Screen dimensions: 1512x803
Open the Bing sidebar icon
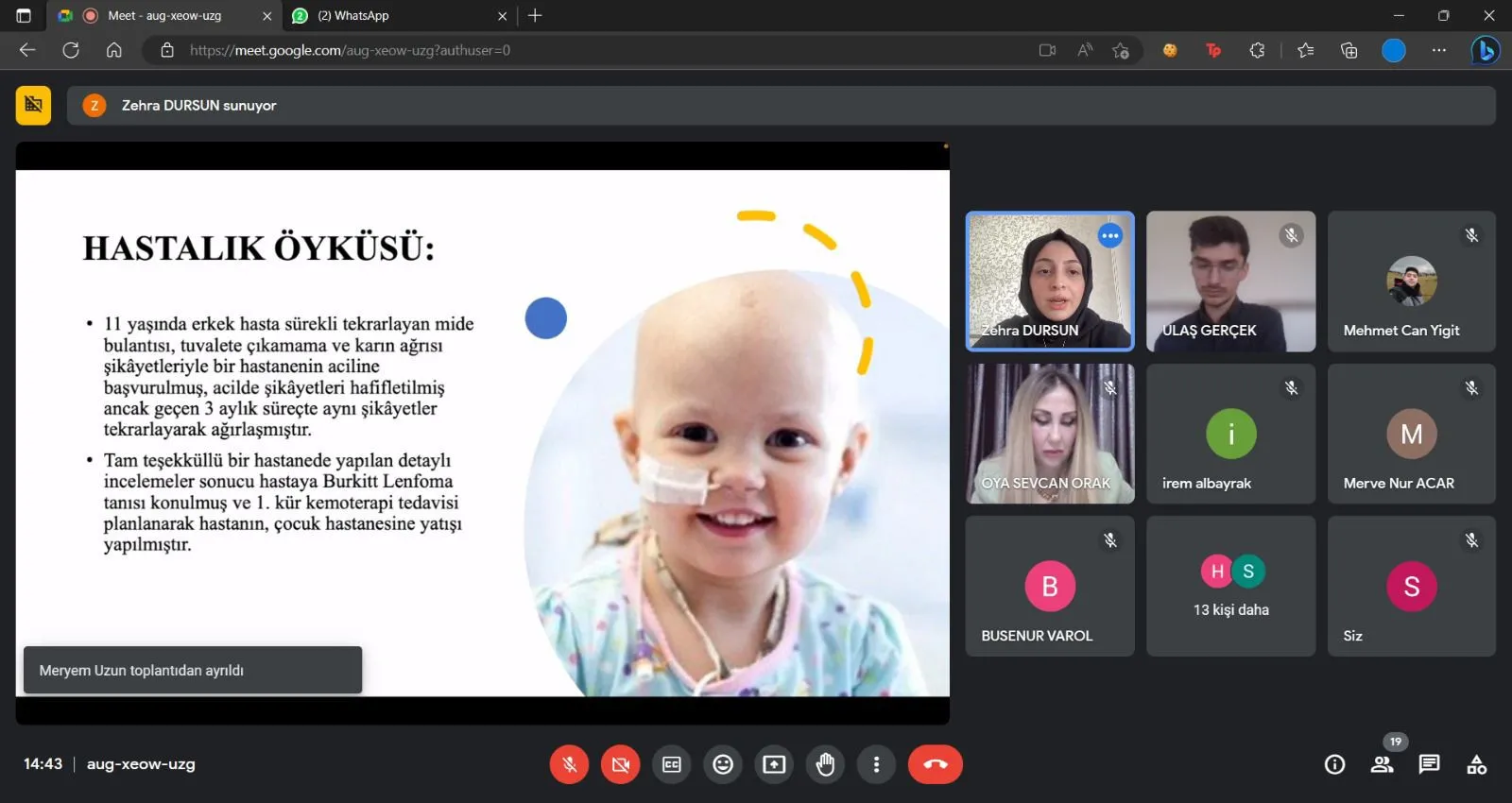click(1485, 50)
